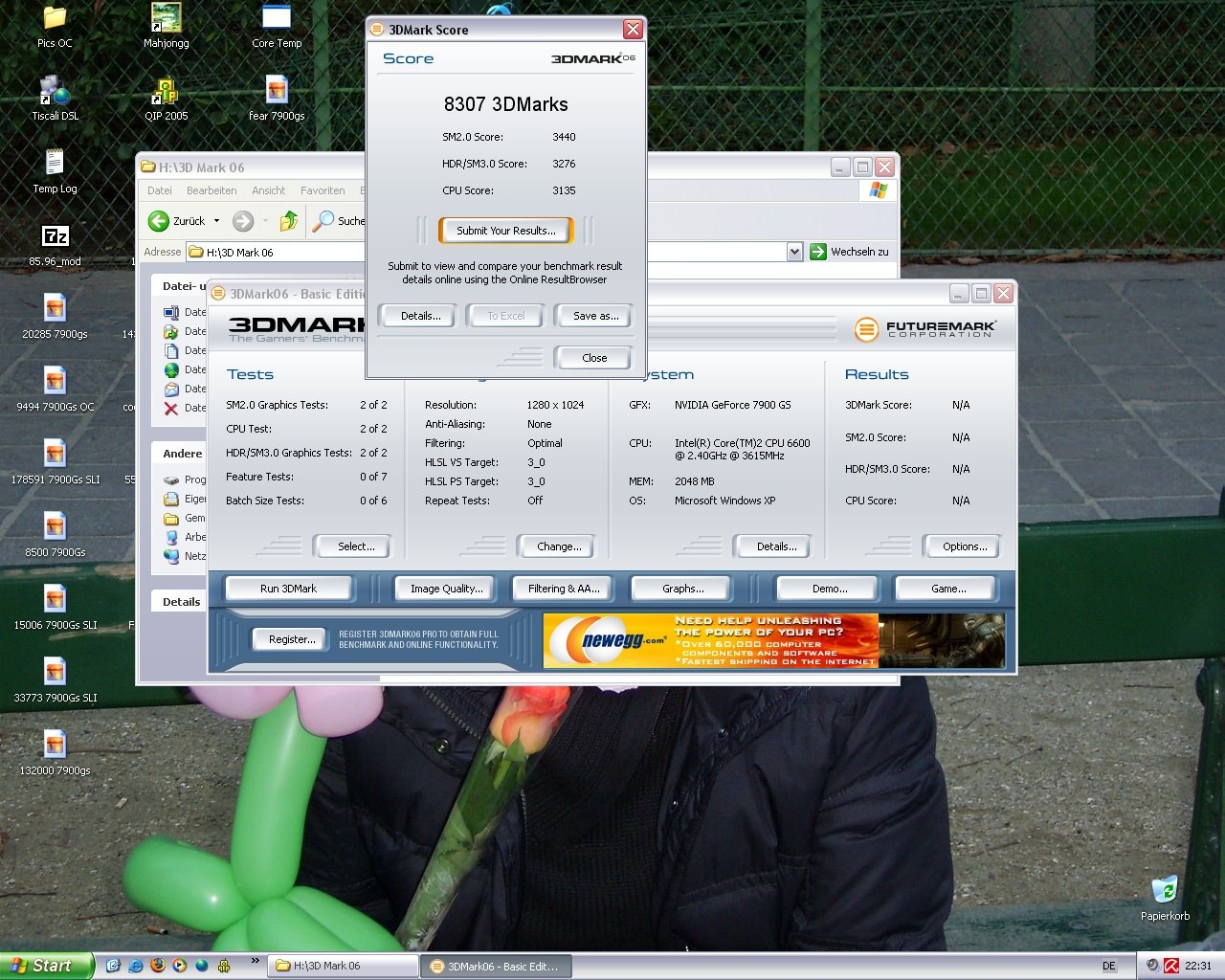This screenshot has width=1225, height=980.
Task: Open the Papierkorb recycle bin
Action: 1165,899
